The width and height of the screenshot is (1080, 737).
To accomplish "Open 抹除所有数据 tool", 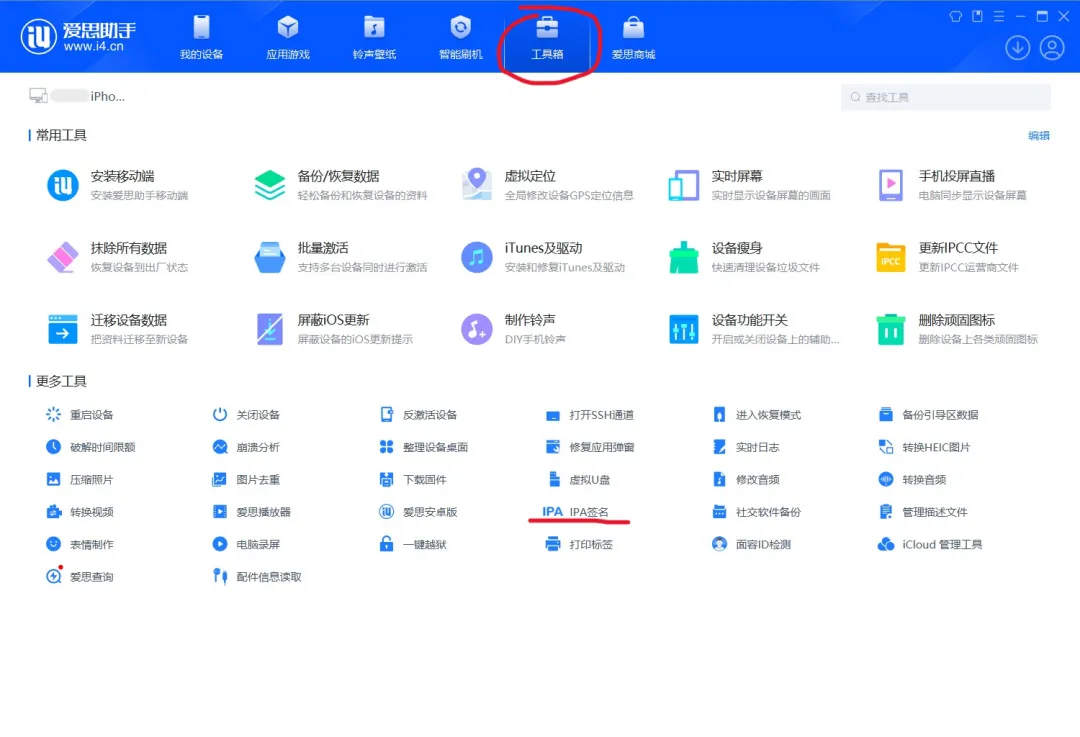I will coord(117,257).
